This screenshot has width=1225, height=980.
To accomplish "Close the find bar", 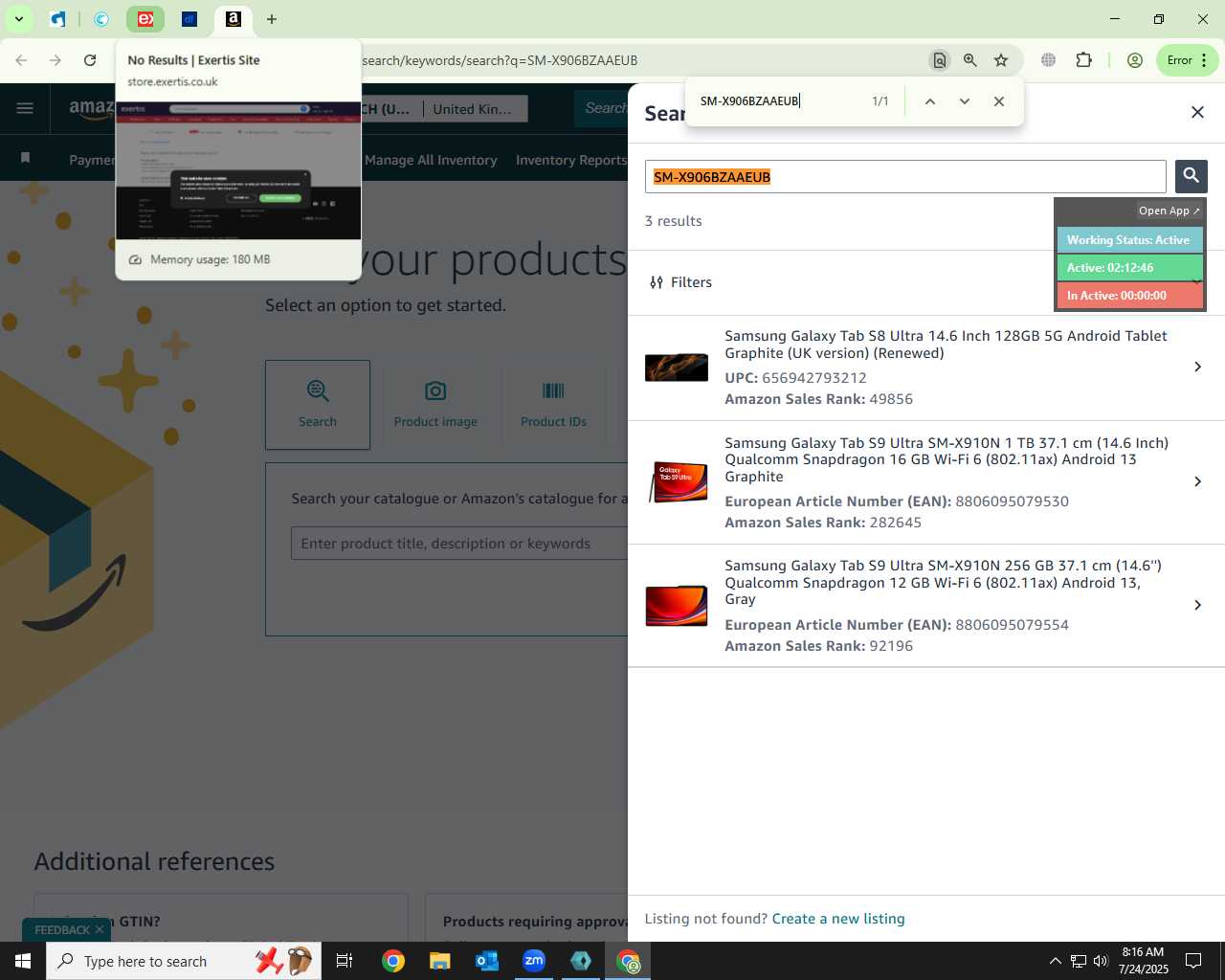I will [x=999, y=100].
